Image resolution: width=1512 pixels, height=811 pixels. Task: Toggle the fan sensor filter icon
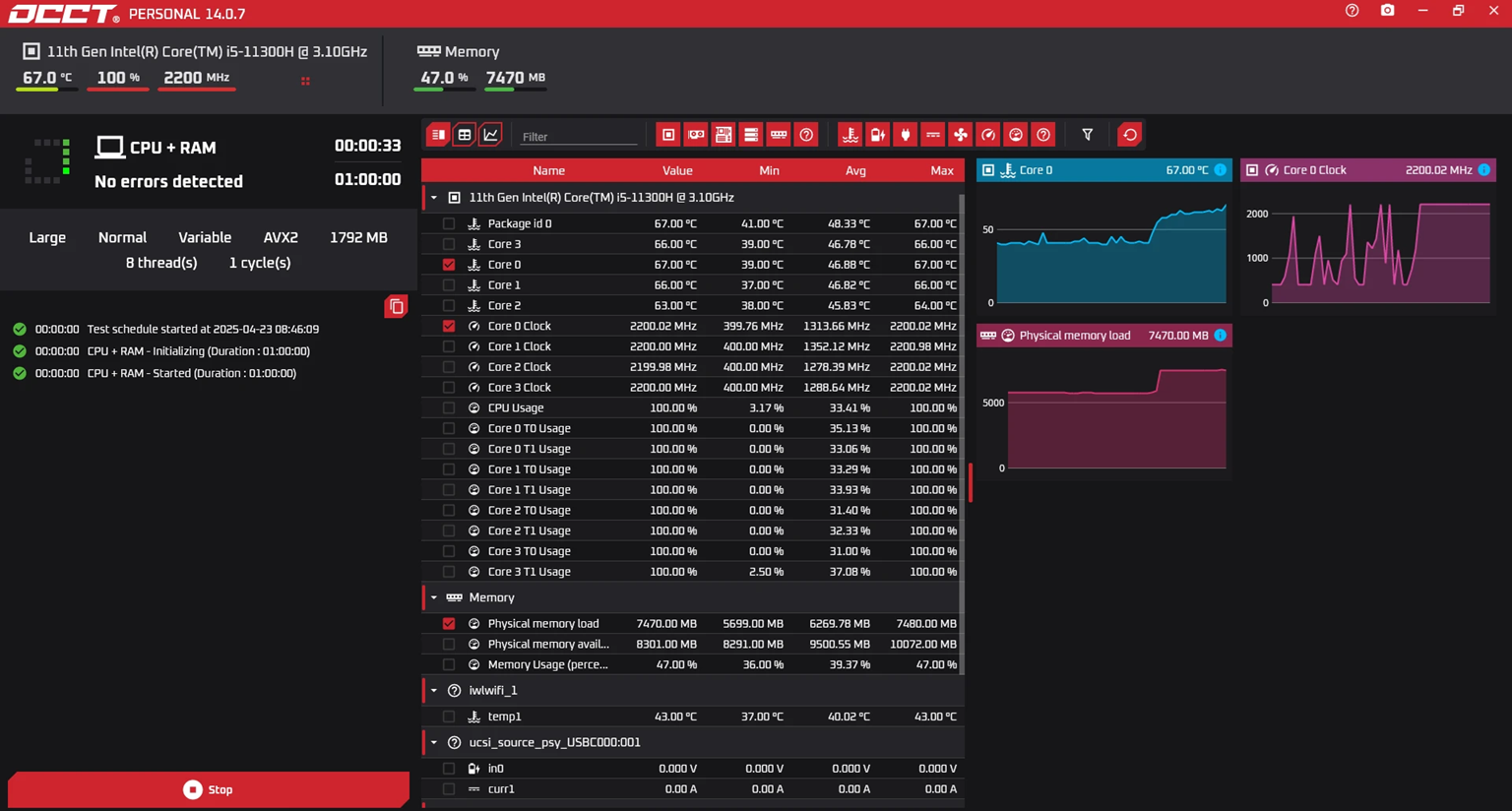(x=961, y=135)
